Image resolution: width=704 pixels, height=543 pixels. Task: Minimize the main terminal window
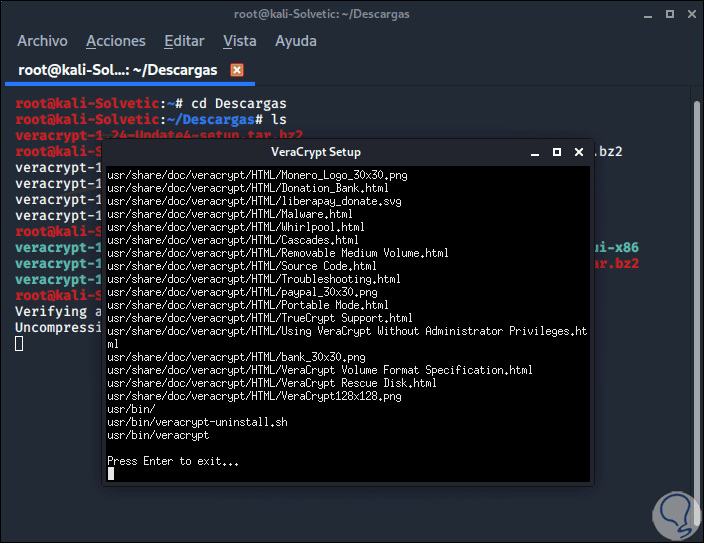point(648,14)
